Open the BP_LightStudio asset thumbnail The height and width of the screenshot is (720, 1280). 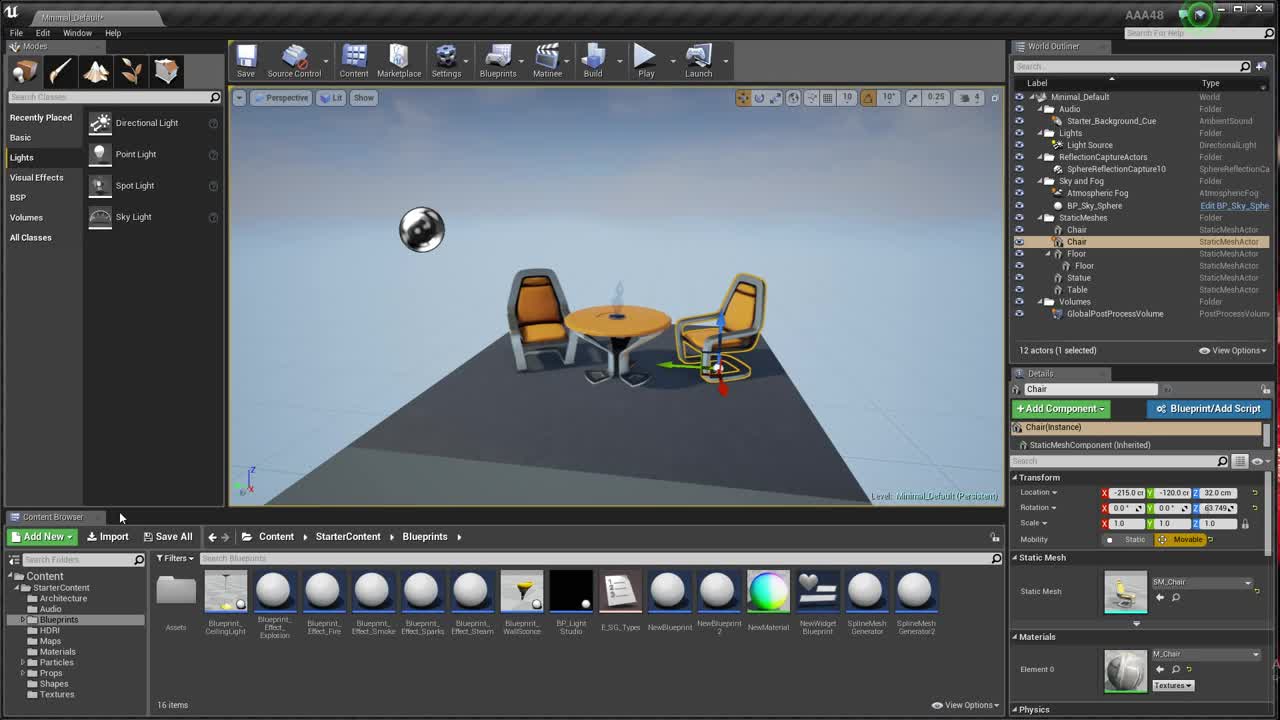pos(571,591)
